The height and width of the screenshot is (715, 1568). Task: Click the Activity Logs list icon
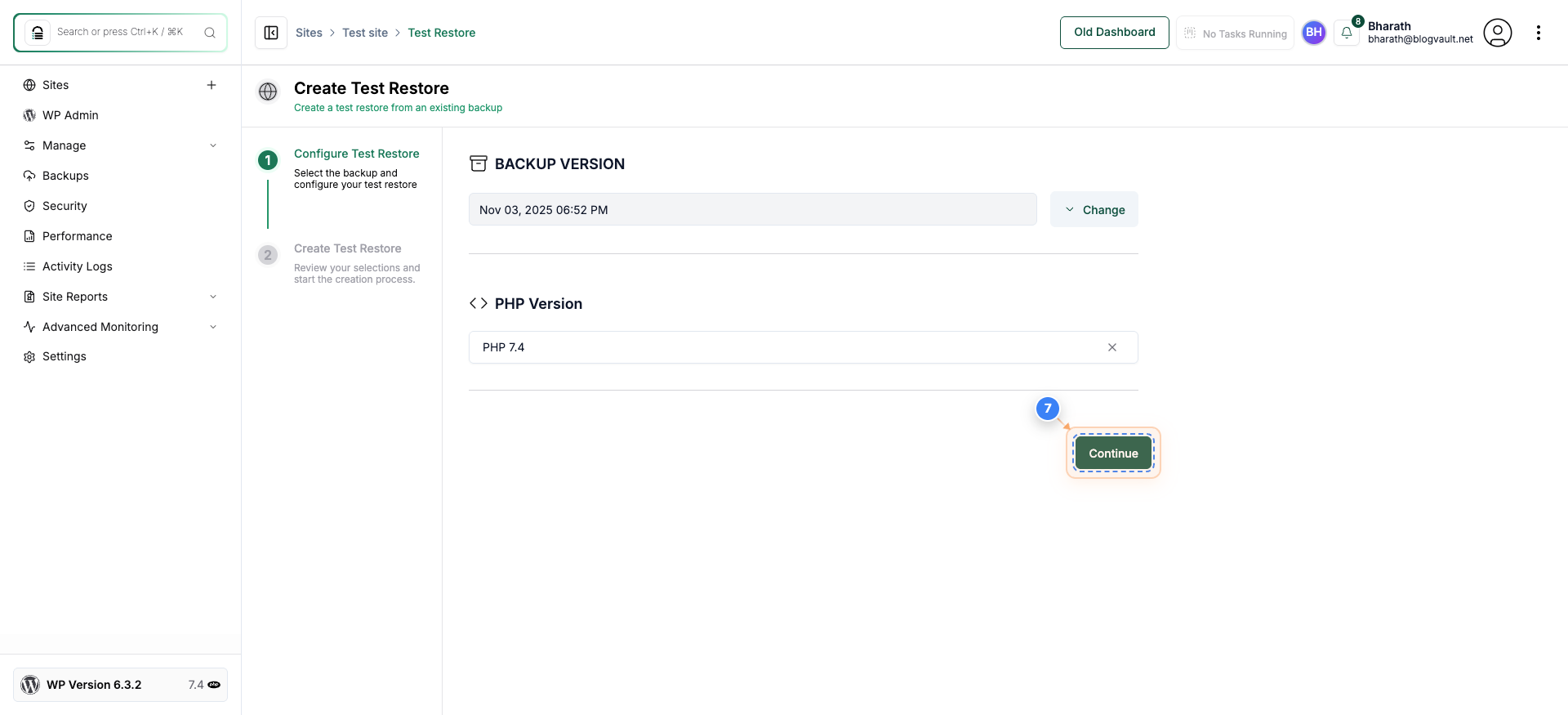click(x=29, y=266)
